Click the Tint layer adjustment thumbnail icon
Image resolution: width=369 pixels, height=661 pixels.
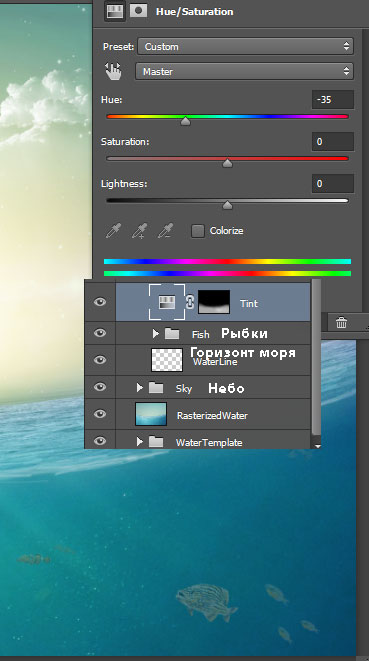167,302
